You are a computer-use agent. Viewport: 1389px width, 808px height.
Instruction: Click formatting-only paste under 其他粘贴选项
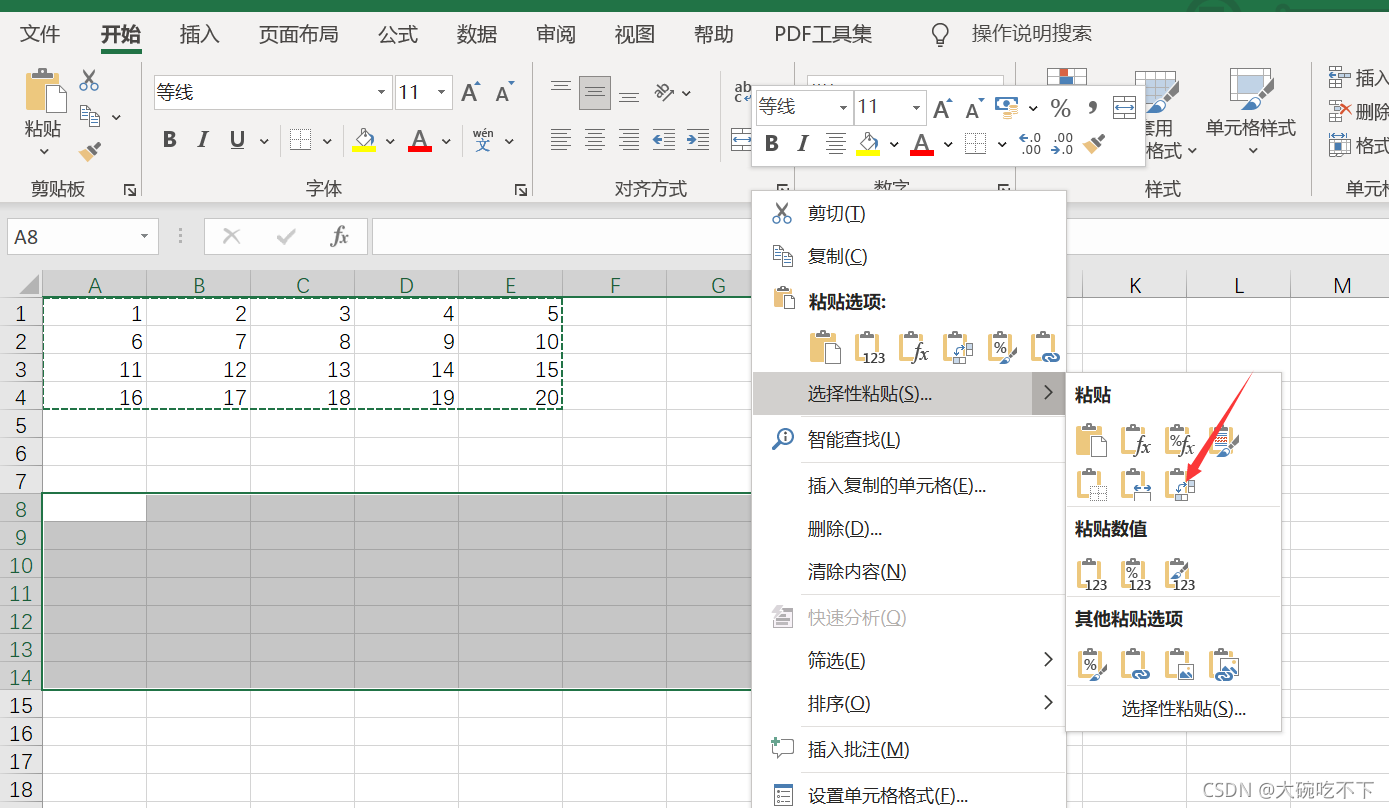click(1091, 664)
